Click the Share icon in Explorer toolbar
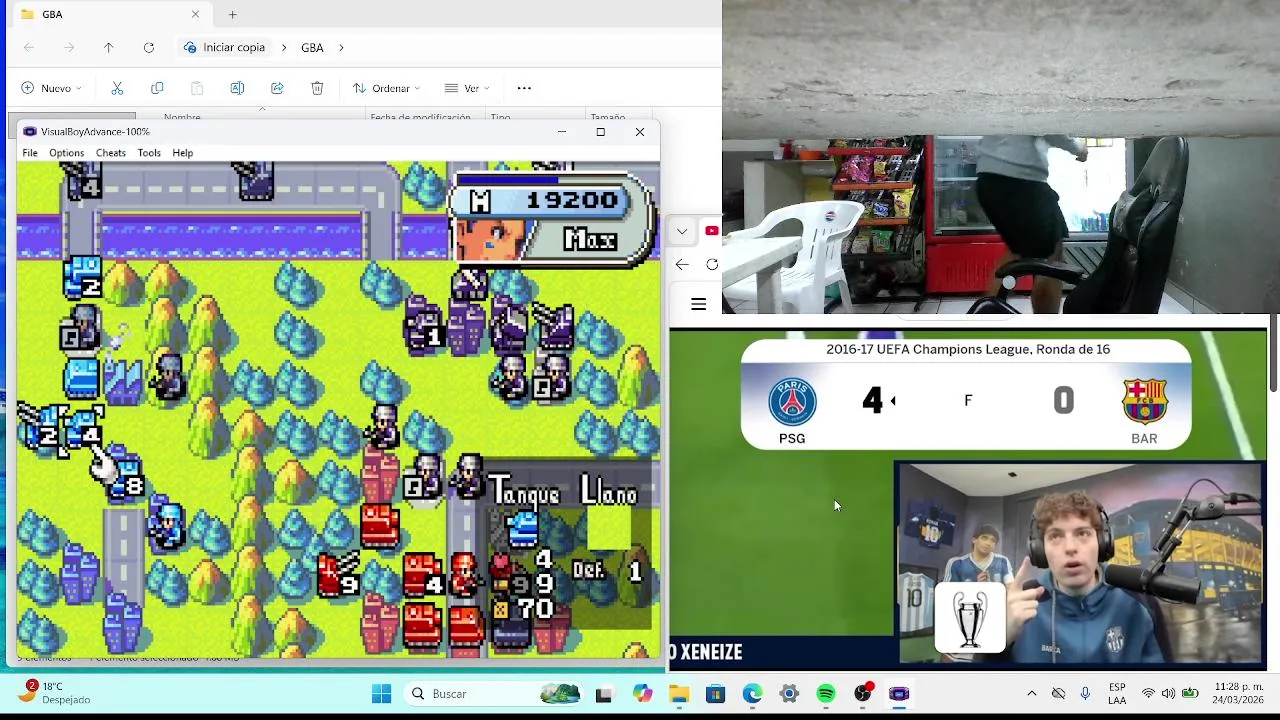This screenshot has height=720, width=1280. point(277,88)
